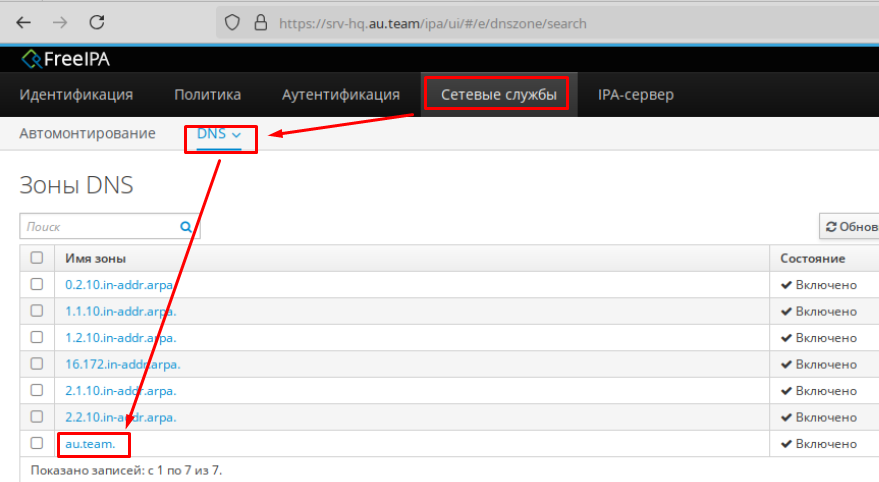Click the magnifier search icon
The height and width of the screenshot is (482, 879).
[185, 227]
